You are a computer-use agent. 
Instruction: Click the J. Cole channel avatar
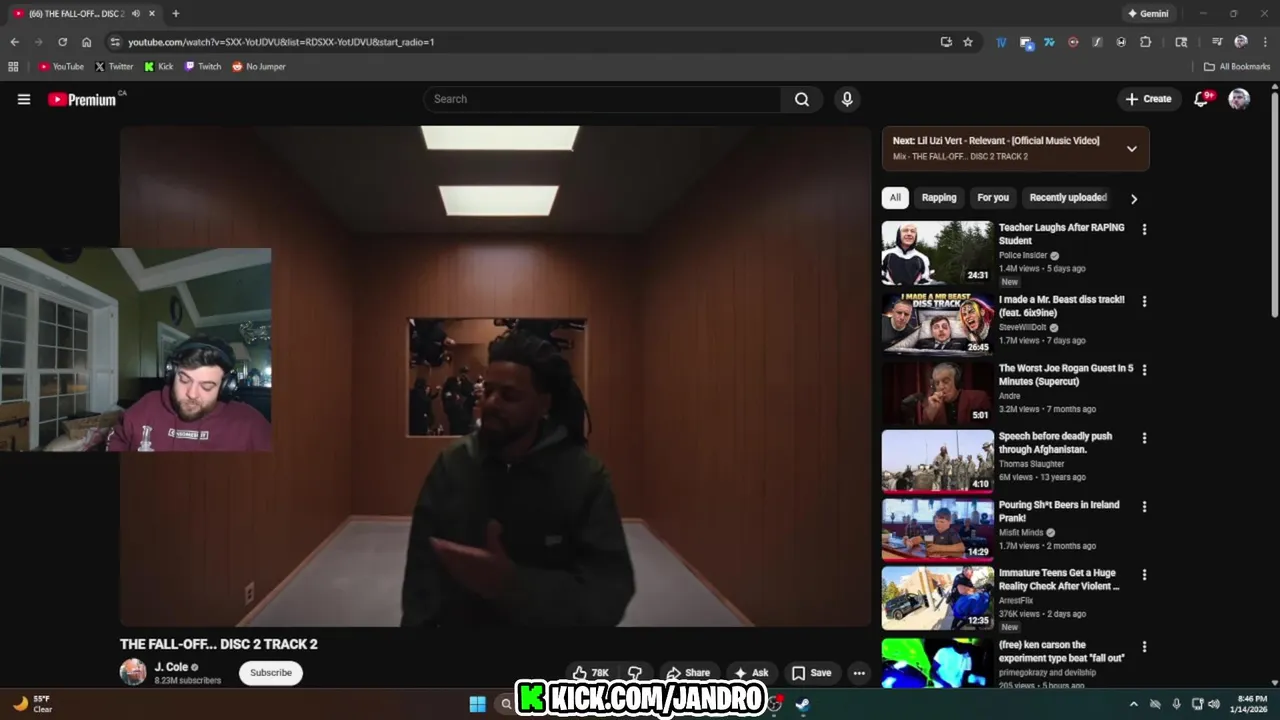tap(133, 672)
